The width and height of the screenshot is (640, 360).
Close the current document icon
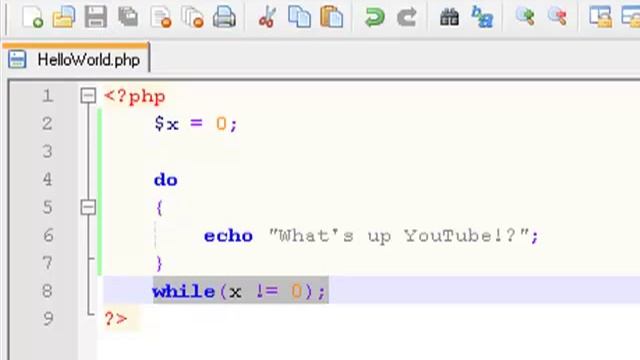160,17
